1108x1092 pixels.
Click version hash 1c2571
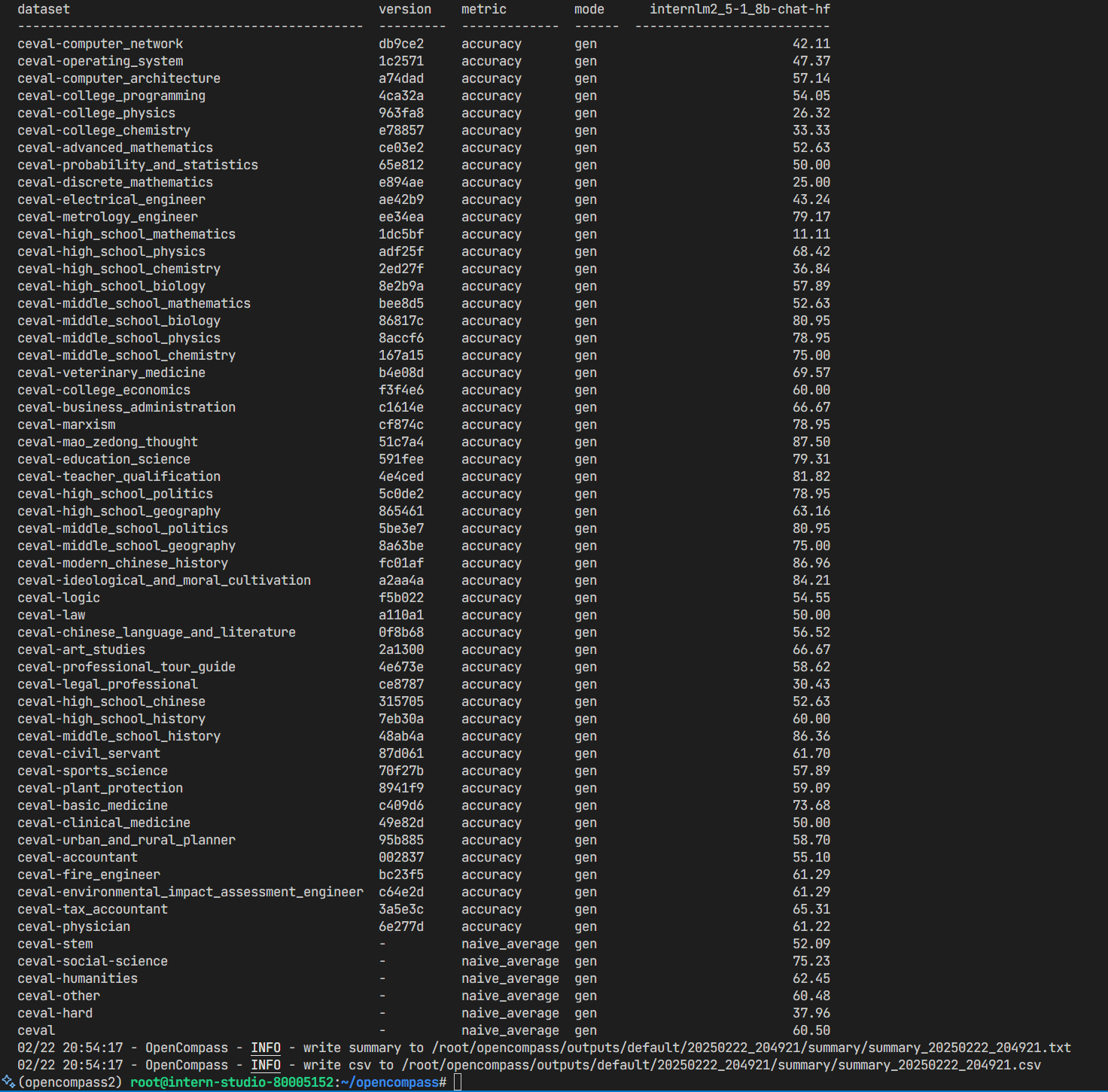(401, 61)
